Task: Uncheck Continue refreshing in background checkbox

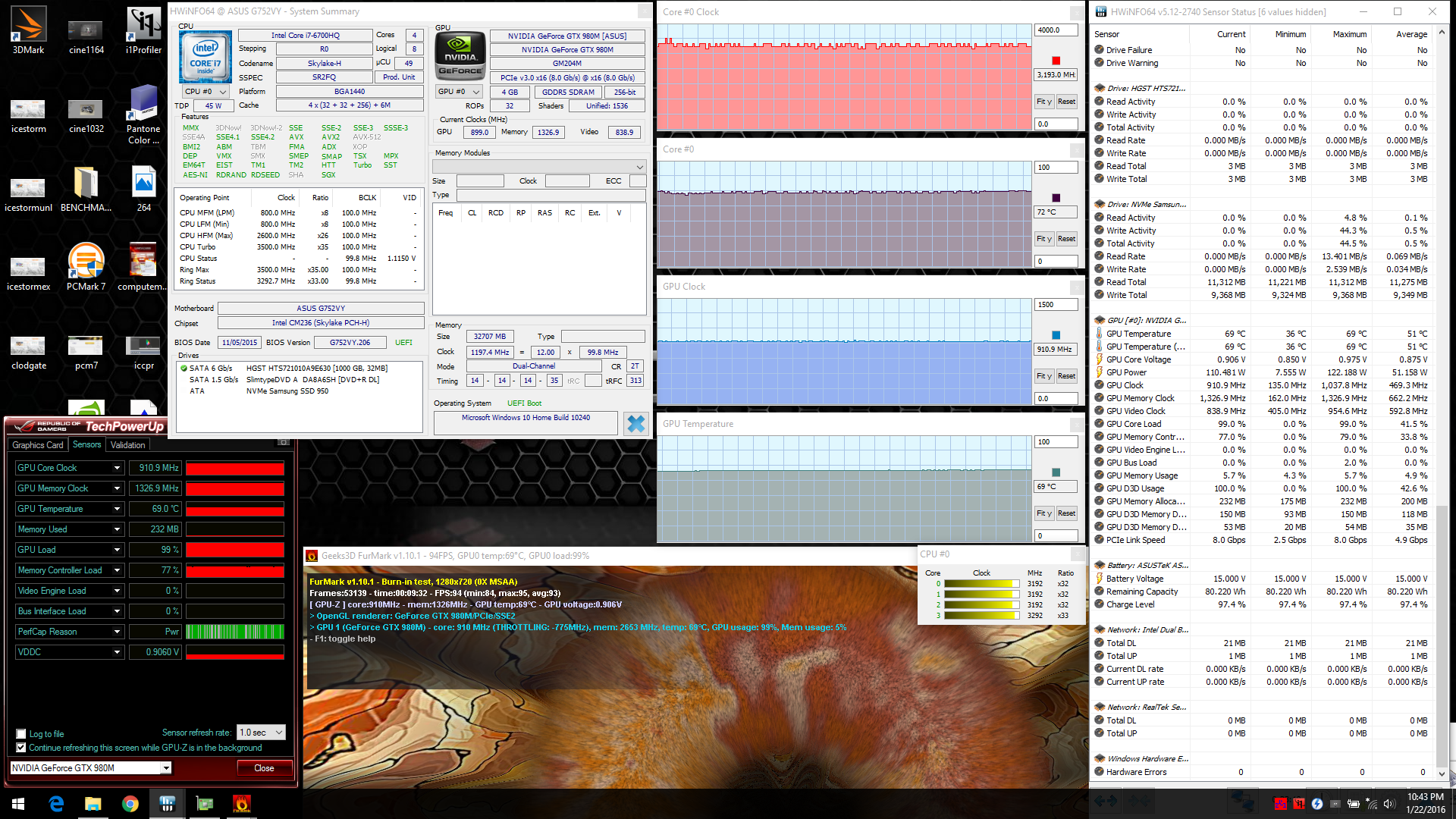Action: coord(21,748)
